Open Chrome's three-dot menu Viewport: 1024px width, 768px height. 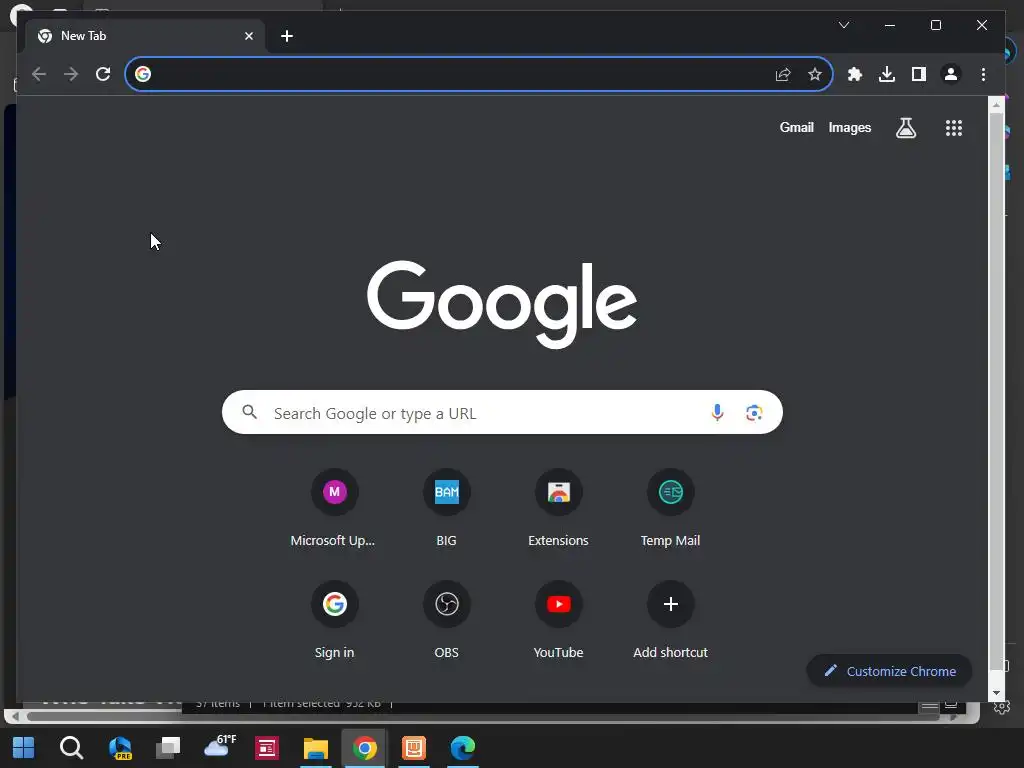(x=983, y=74)
